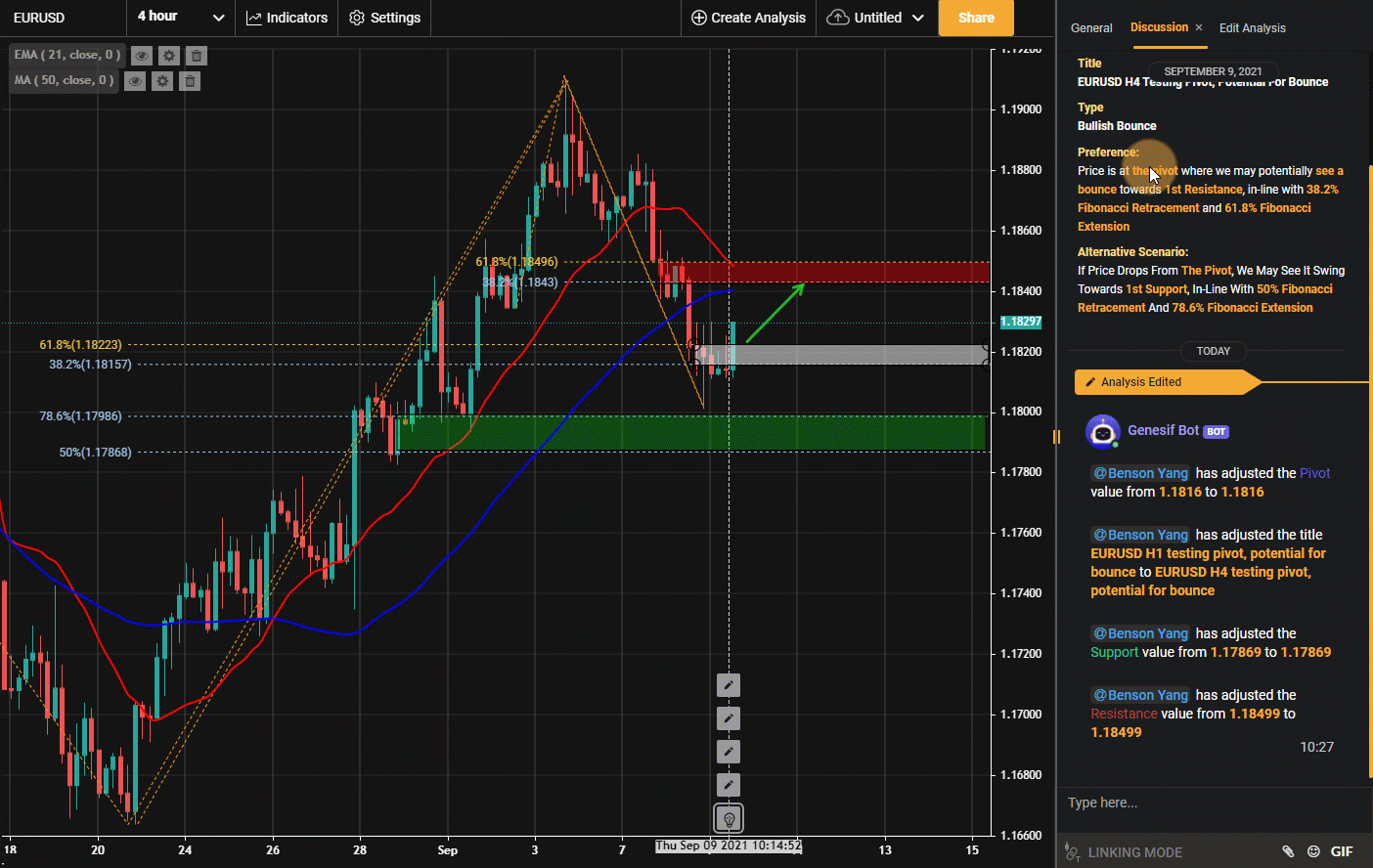Delete the MA 50 indicator with its trash icon
Image resolution: width=1373 pixels, height=868 pixels.
coord(190,81)
